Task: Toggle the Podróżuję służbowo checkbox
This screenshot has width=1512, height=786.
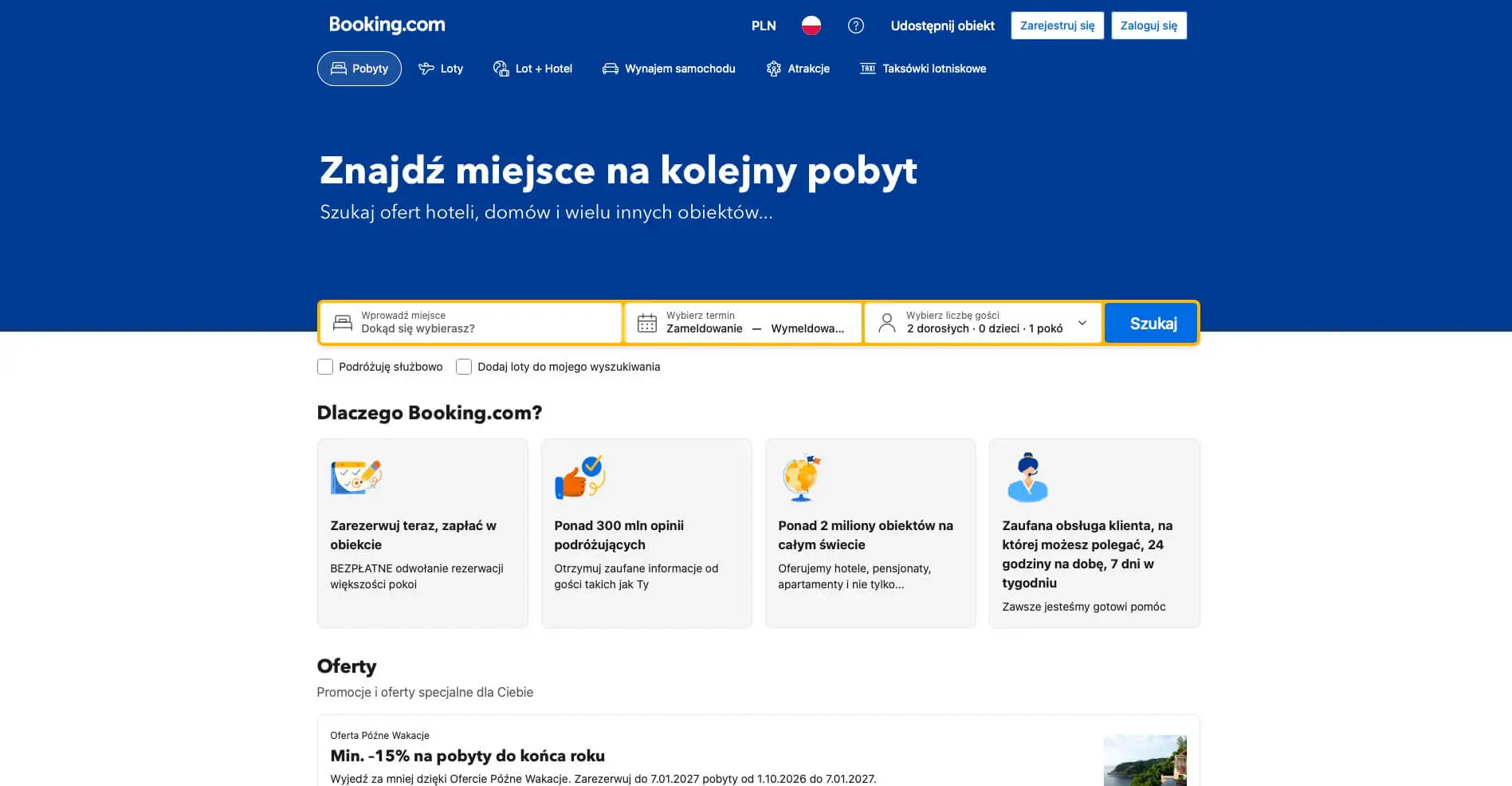Action: click(x=325, y=367)
